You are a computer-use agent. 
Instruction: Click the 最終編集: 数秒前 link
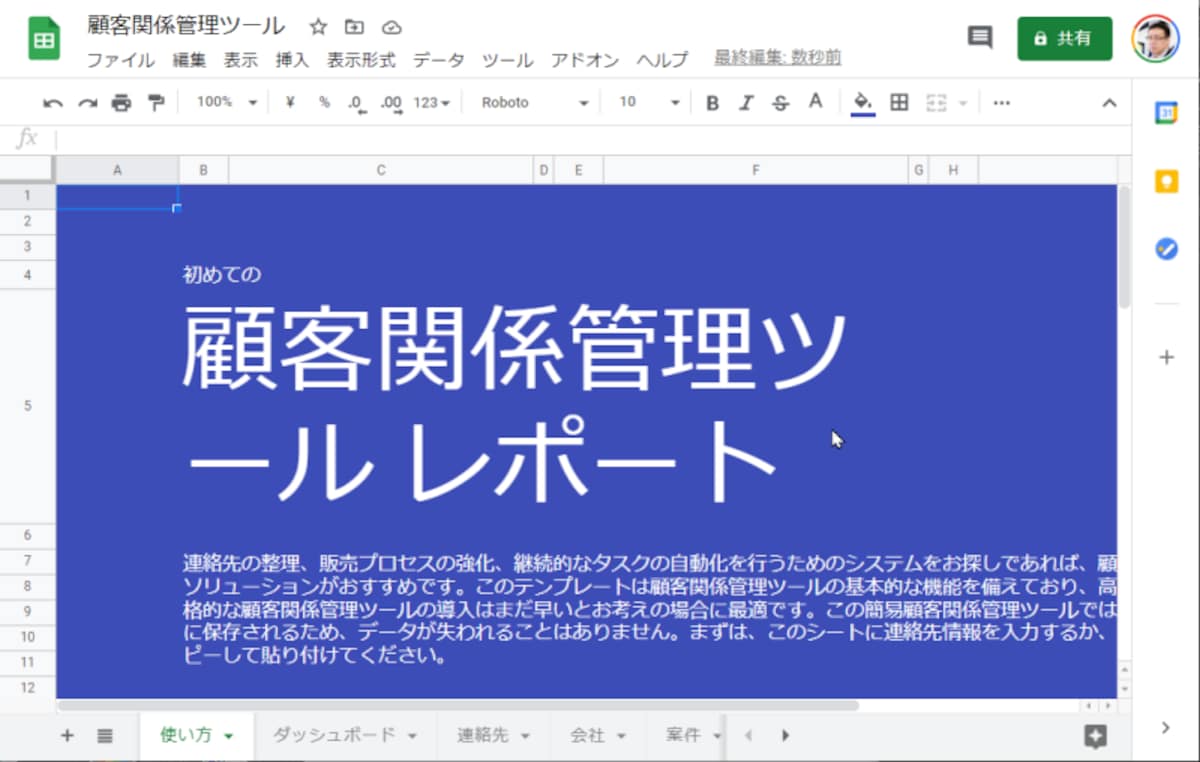click(x=778, y=58)
